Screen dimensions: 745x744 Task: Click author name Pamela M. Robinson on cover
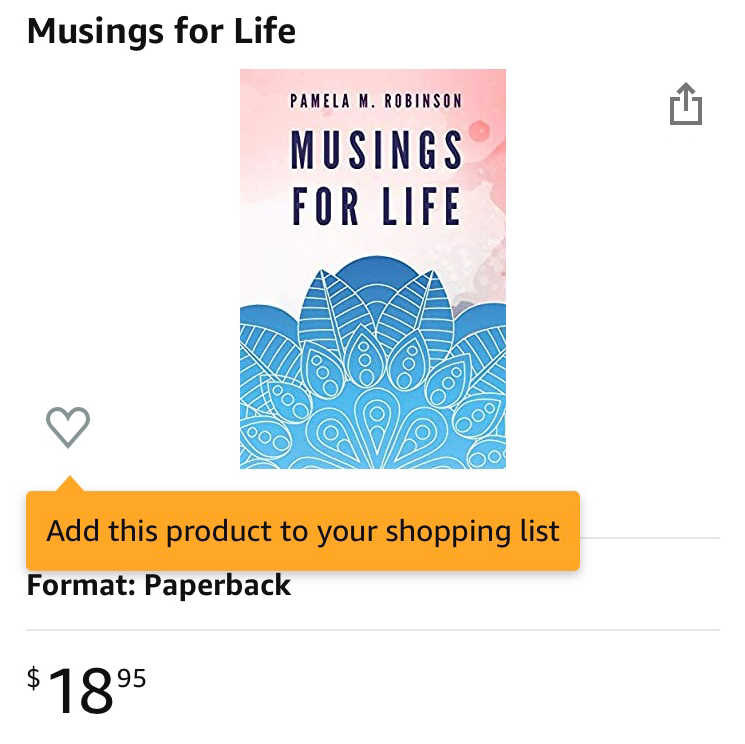coord(376,101)
